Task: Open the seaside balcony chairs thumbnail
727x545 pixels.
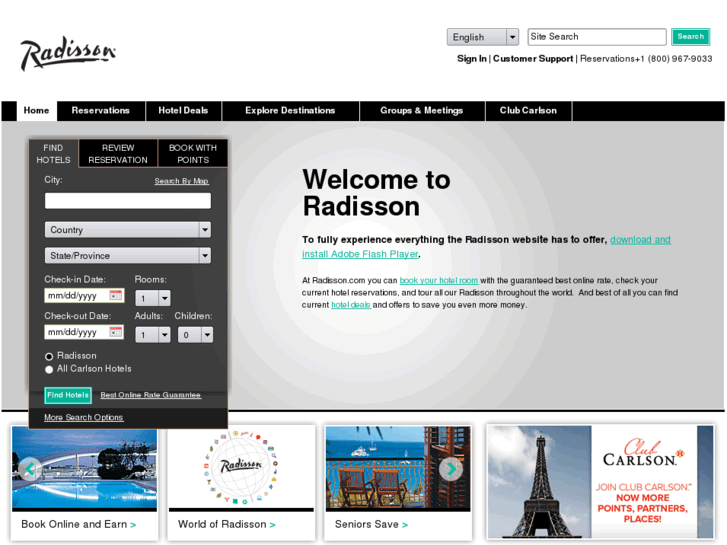Action: tap(398, 468)
